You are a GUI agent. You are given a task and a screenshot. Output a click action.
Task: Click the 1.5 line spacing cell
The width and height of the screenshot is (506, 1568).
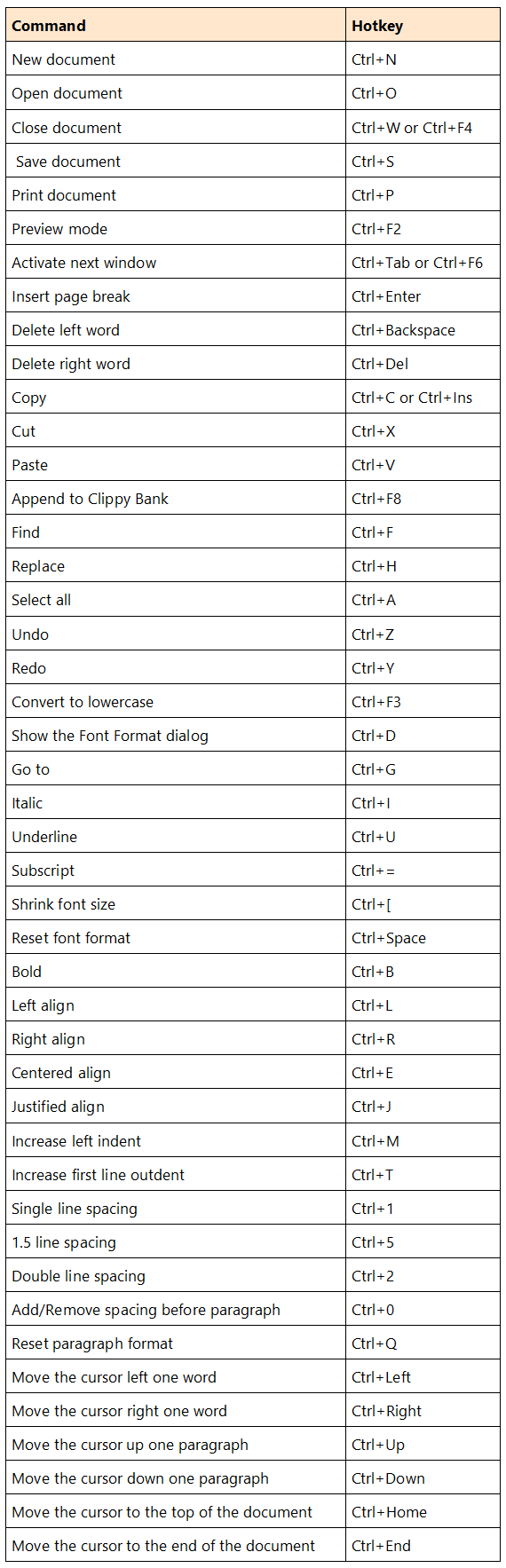pyautogui.click(x=176, y=1241)
